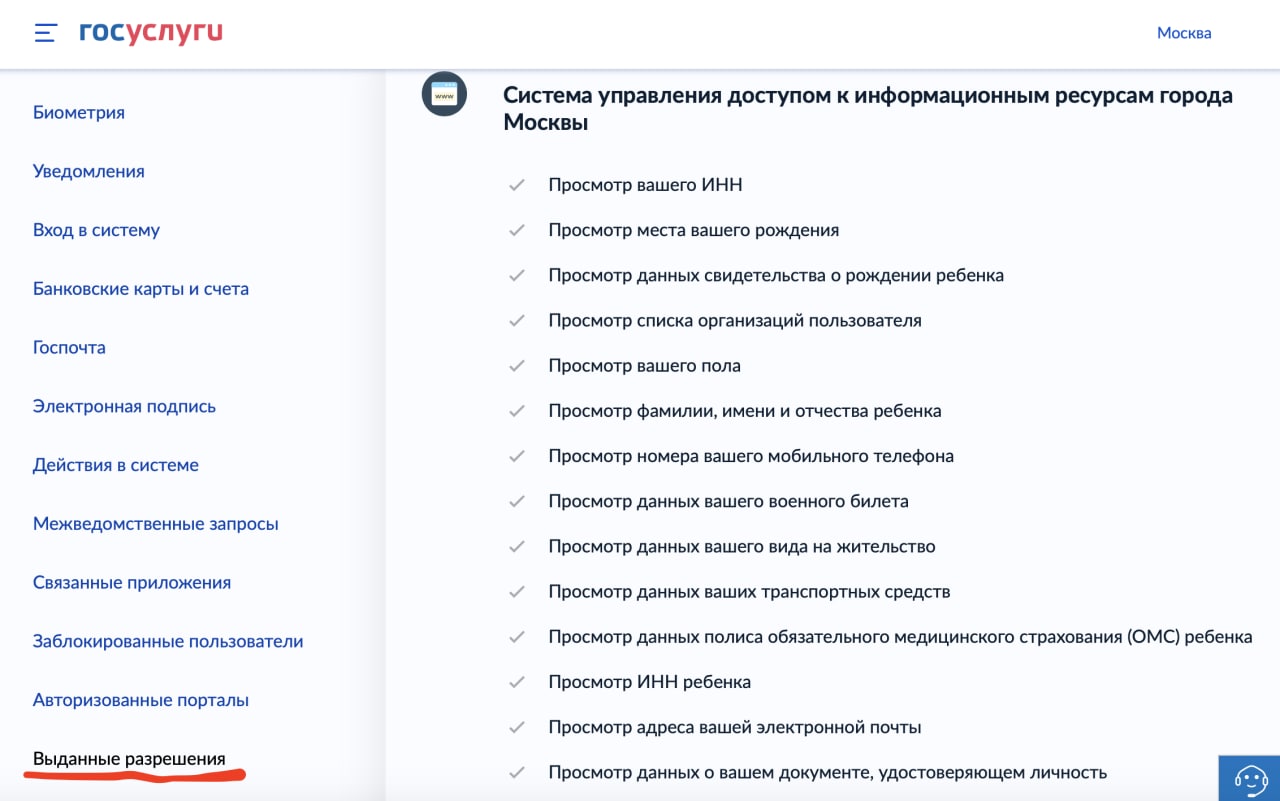This screenshot has height=801, width=1280.
Task: Select Выданные разрешения in sidebar
Action: pos(129,759)
